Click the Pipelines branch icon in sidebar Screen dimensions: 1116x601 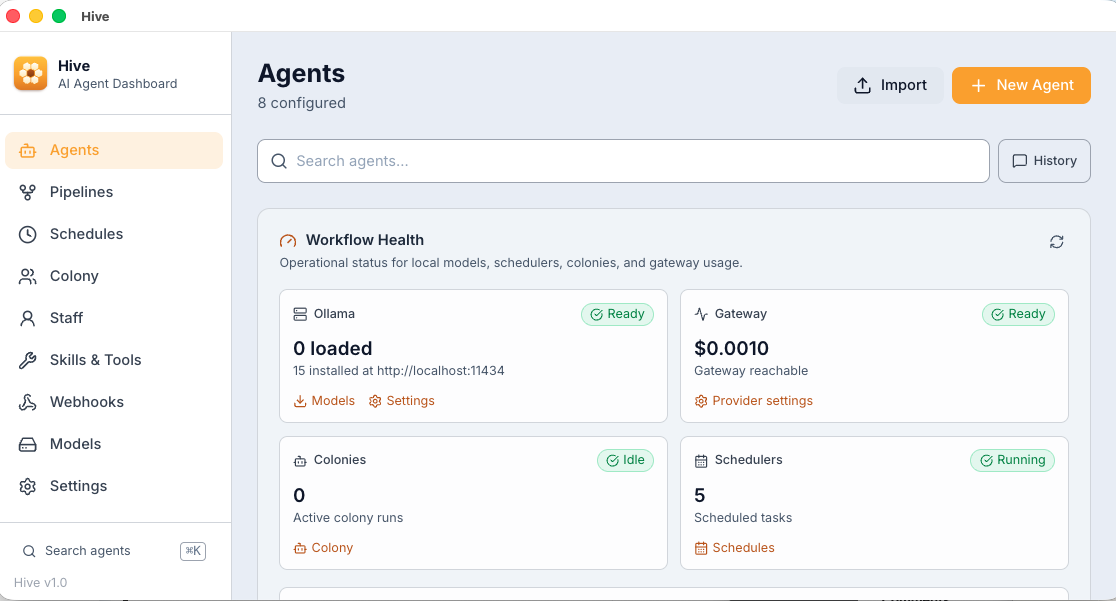point(28,192)
